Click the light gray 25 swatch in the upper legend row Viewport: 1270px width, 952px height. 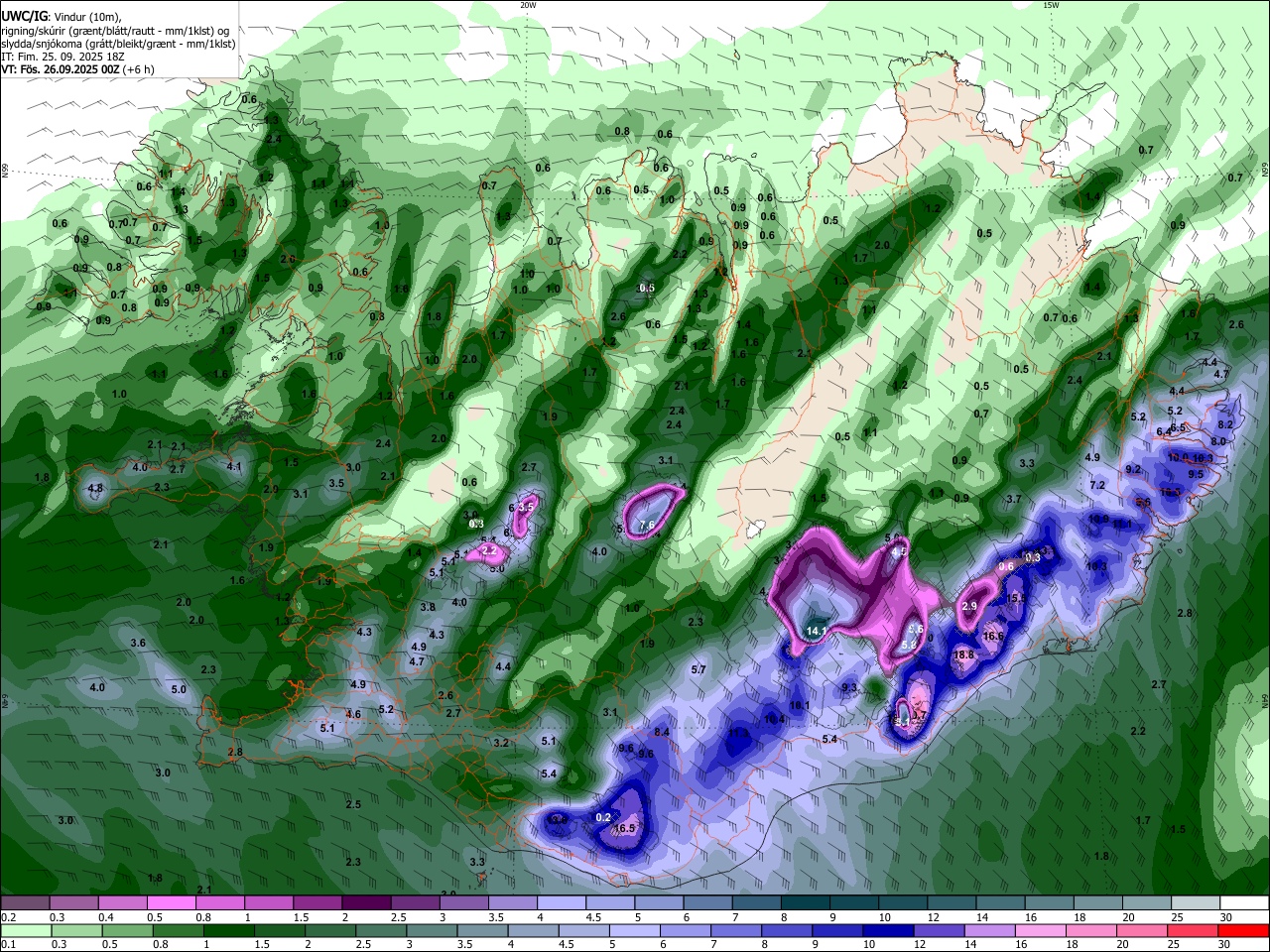[1197, 902]
